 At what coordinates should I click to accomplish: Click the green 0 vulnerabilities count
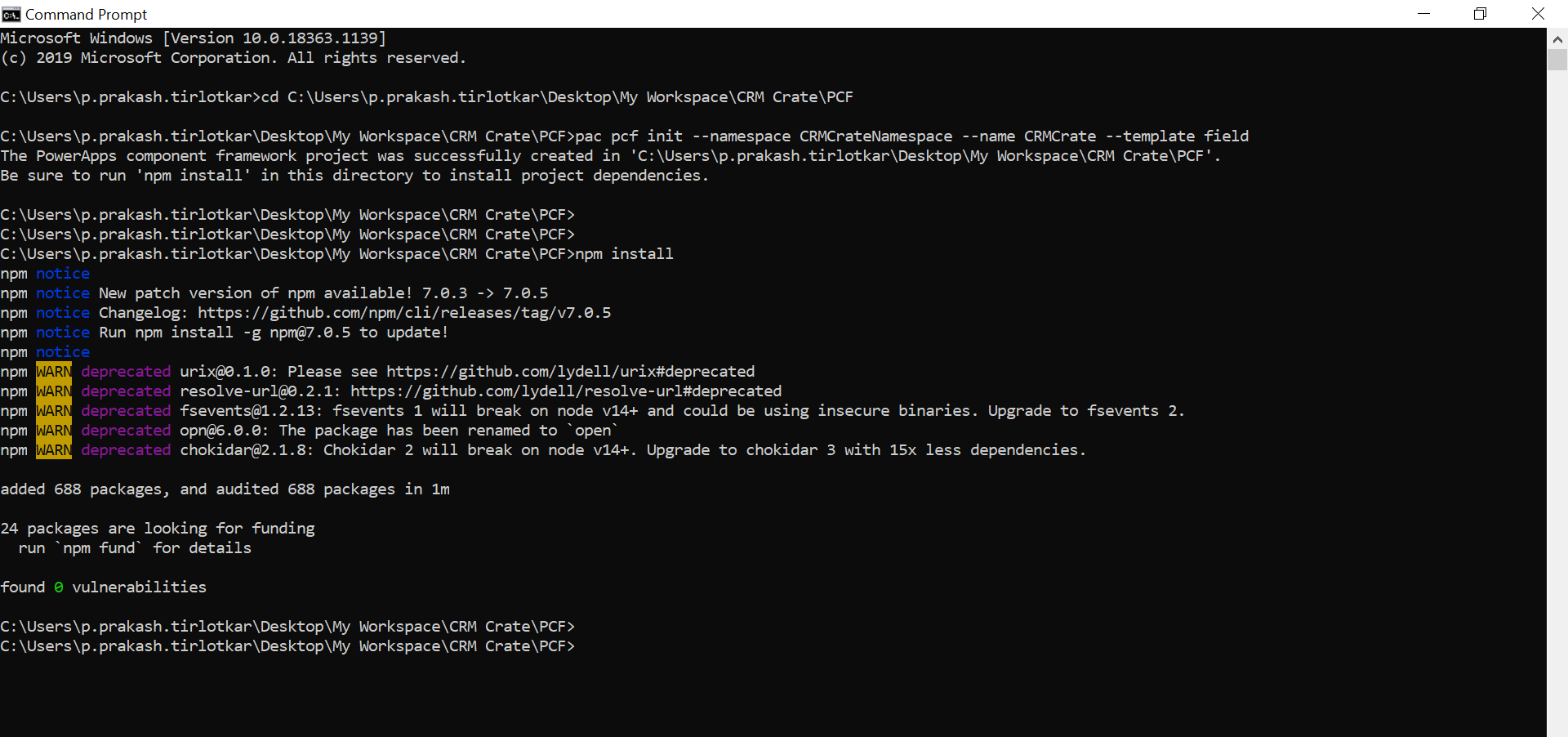59,587
